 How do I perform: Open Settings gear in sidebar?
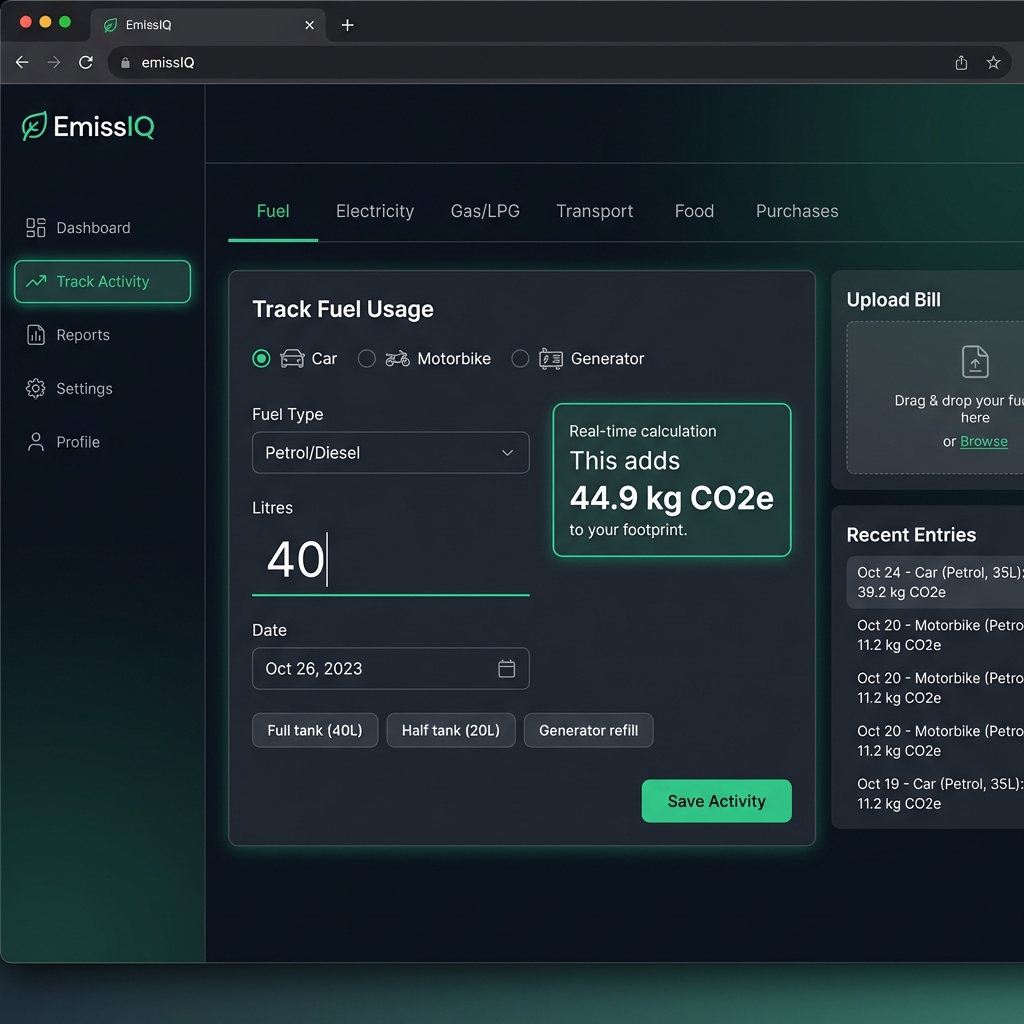(x=36, y=389)
